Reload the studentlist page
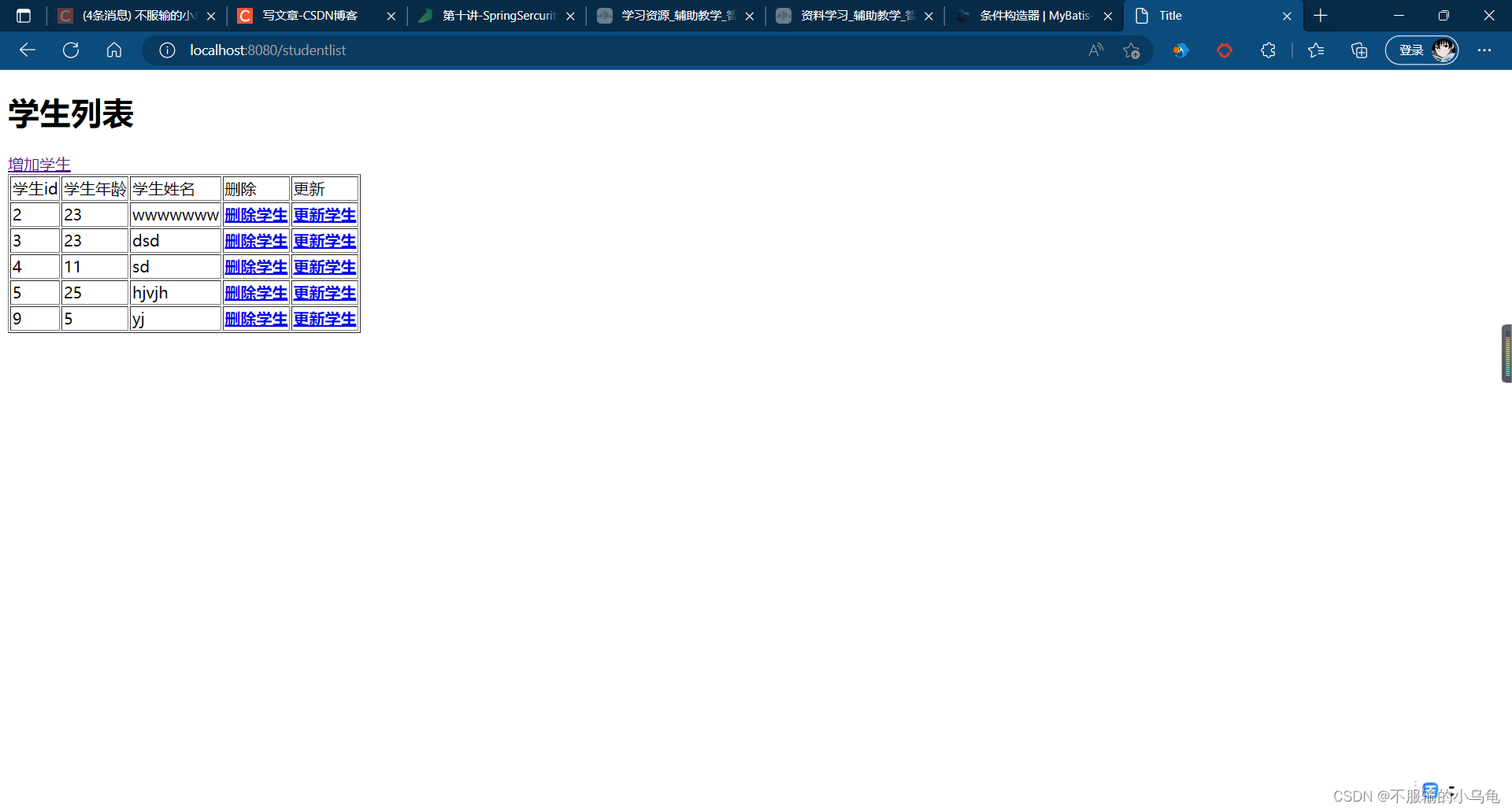This screenshot has height=811, width=1512. (x=71, y=50)
